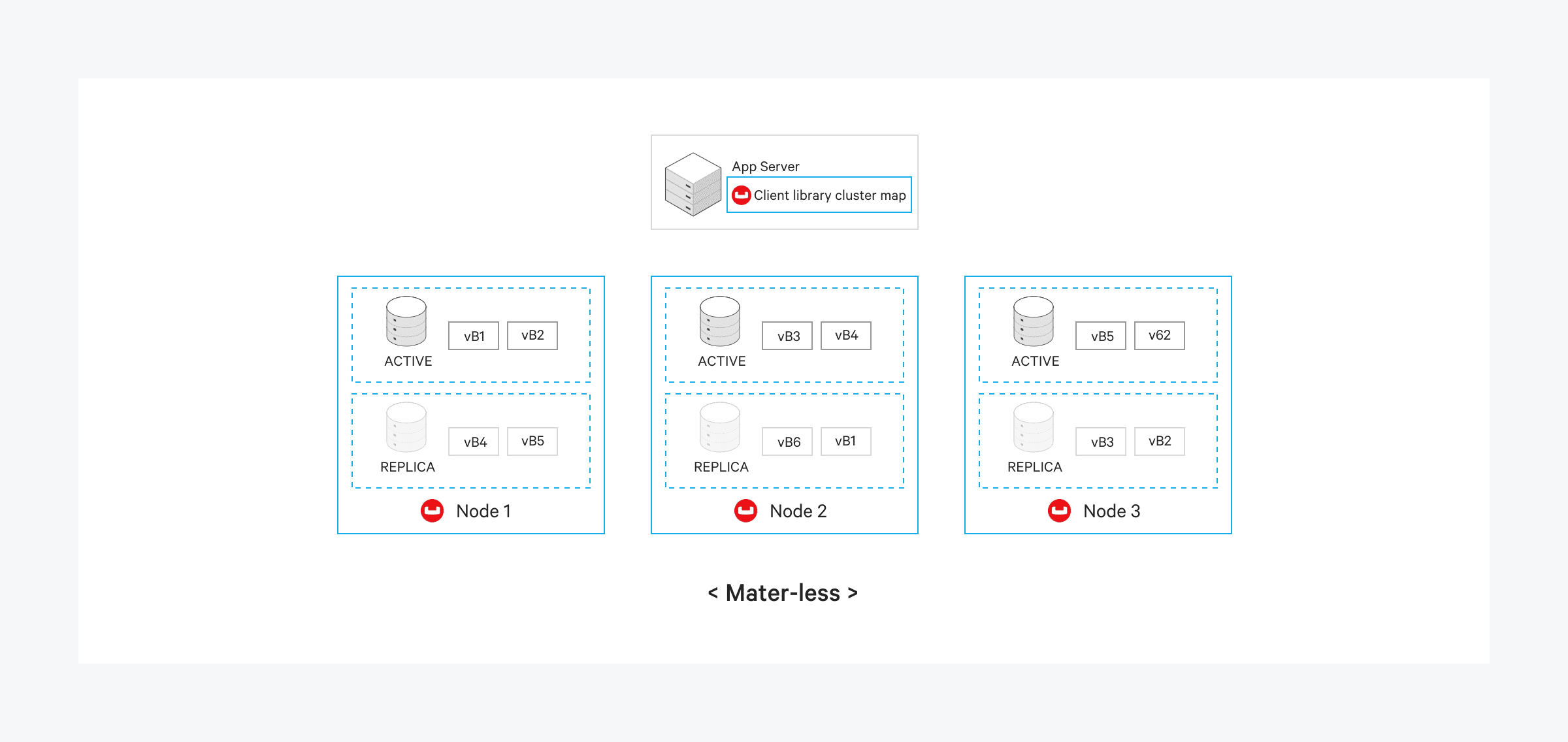Screen dimensions: 1568x742
Task: Select the vB6 box in Node 2 replica
Action: (787, 442)
